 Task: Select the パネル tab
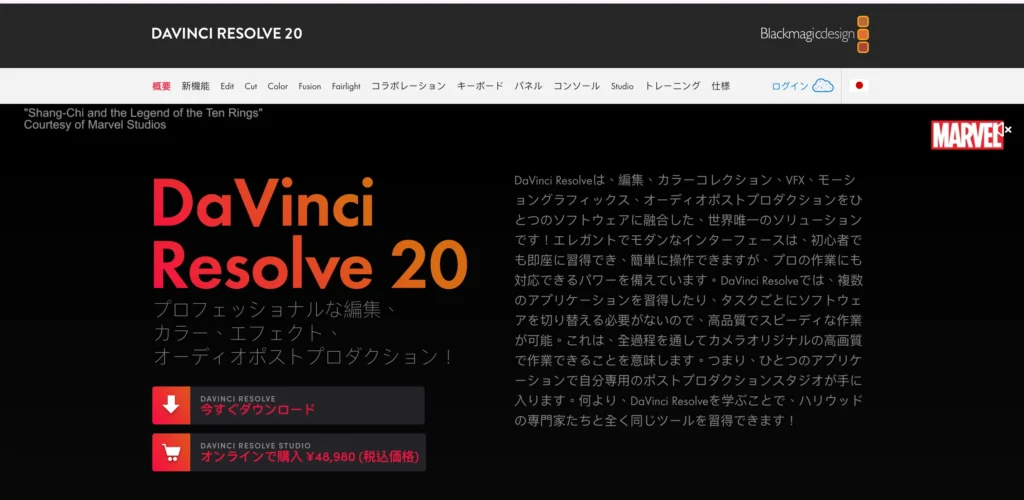(528, 86)
